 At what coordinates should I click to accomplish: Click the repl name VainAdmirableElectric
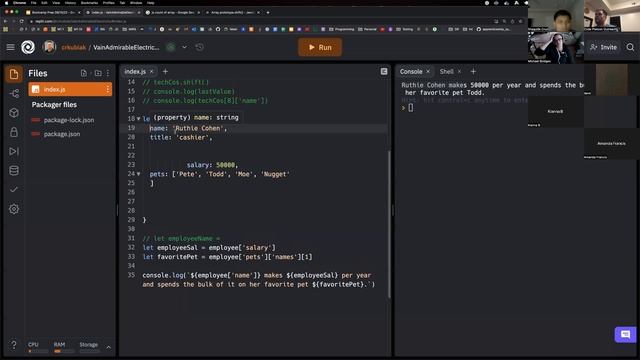pyautogui.click(x=126, y=47)
